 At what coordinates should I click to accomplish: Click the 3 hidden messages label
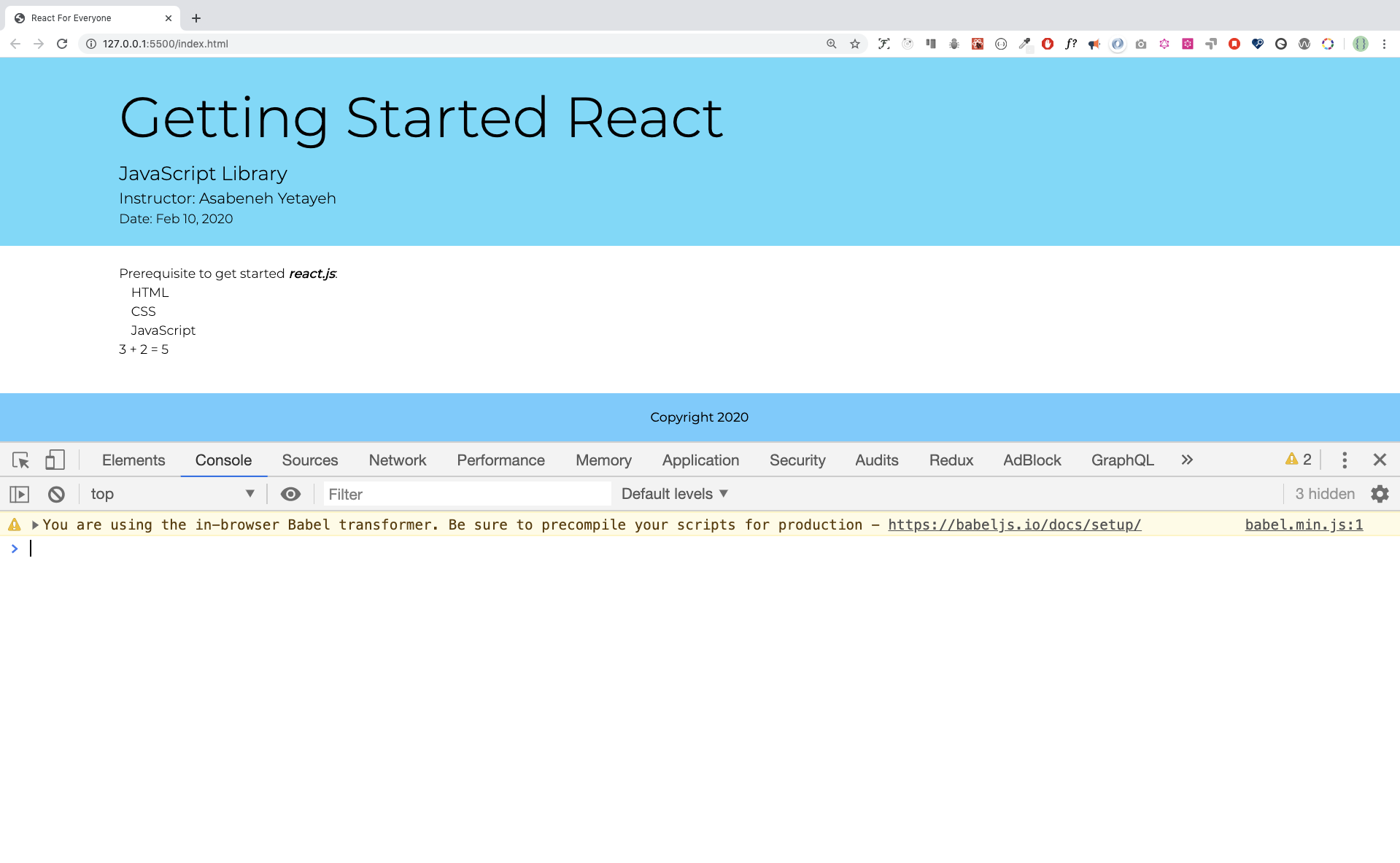(x=1325, y=494)
